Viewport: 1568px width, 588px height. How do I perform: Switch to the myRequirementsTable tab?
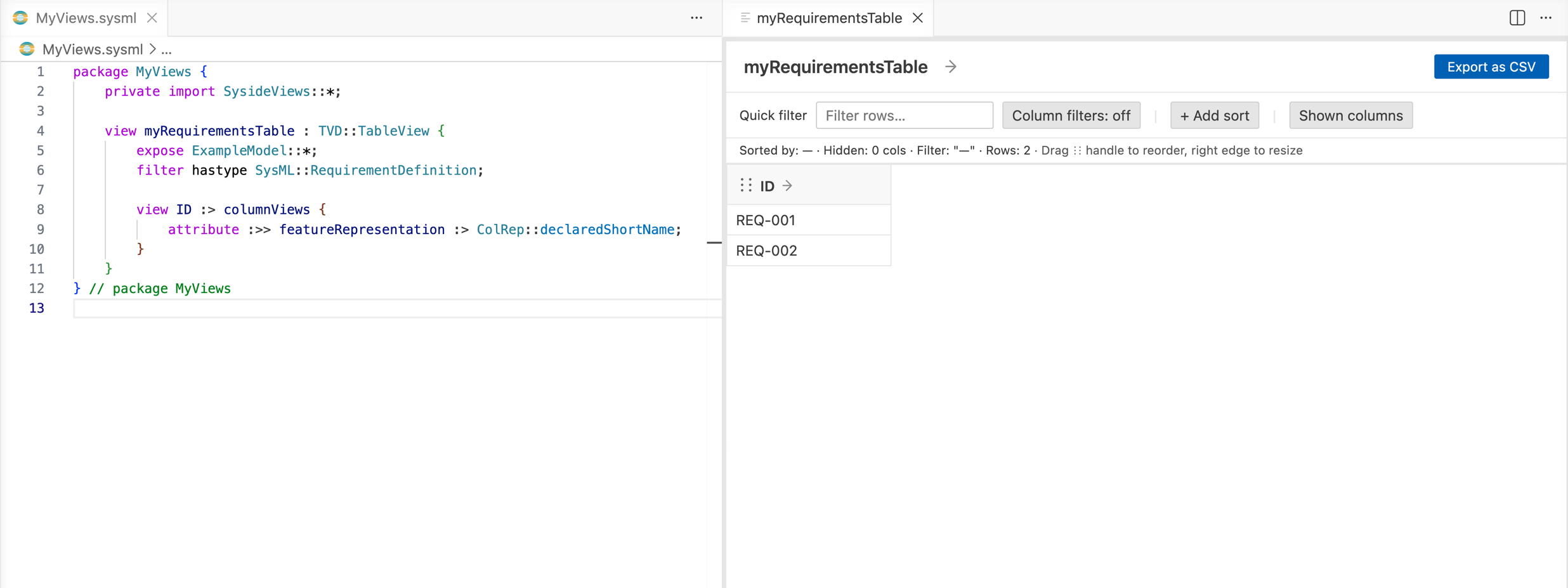[829, 18]
